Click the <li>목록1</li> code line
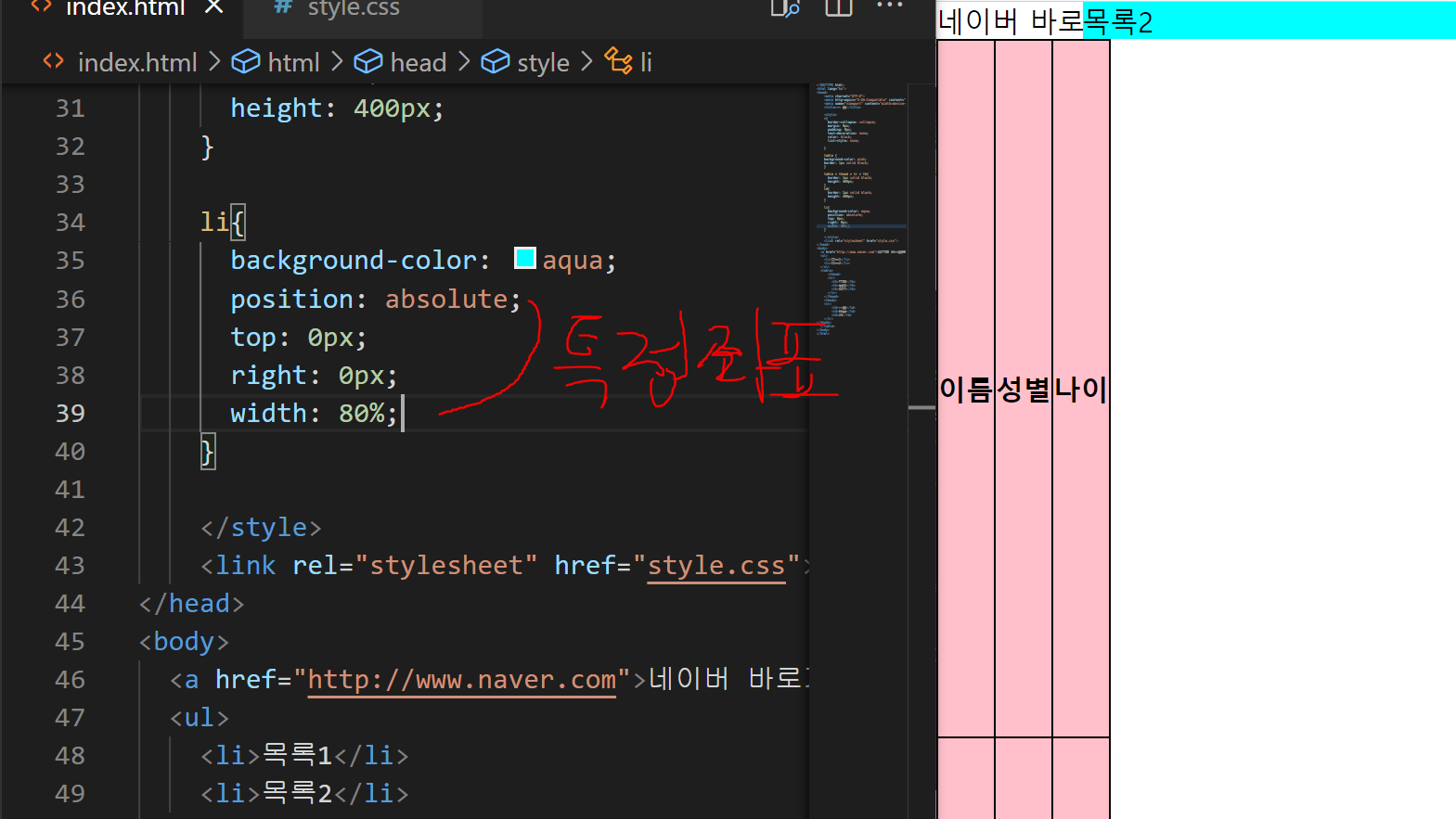The width and height of the screenshot is (1456, 819). pyautogui.click(x=304, y=755)
